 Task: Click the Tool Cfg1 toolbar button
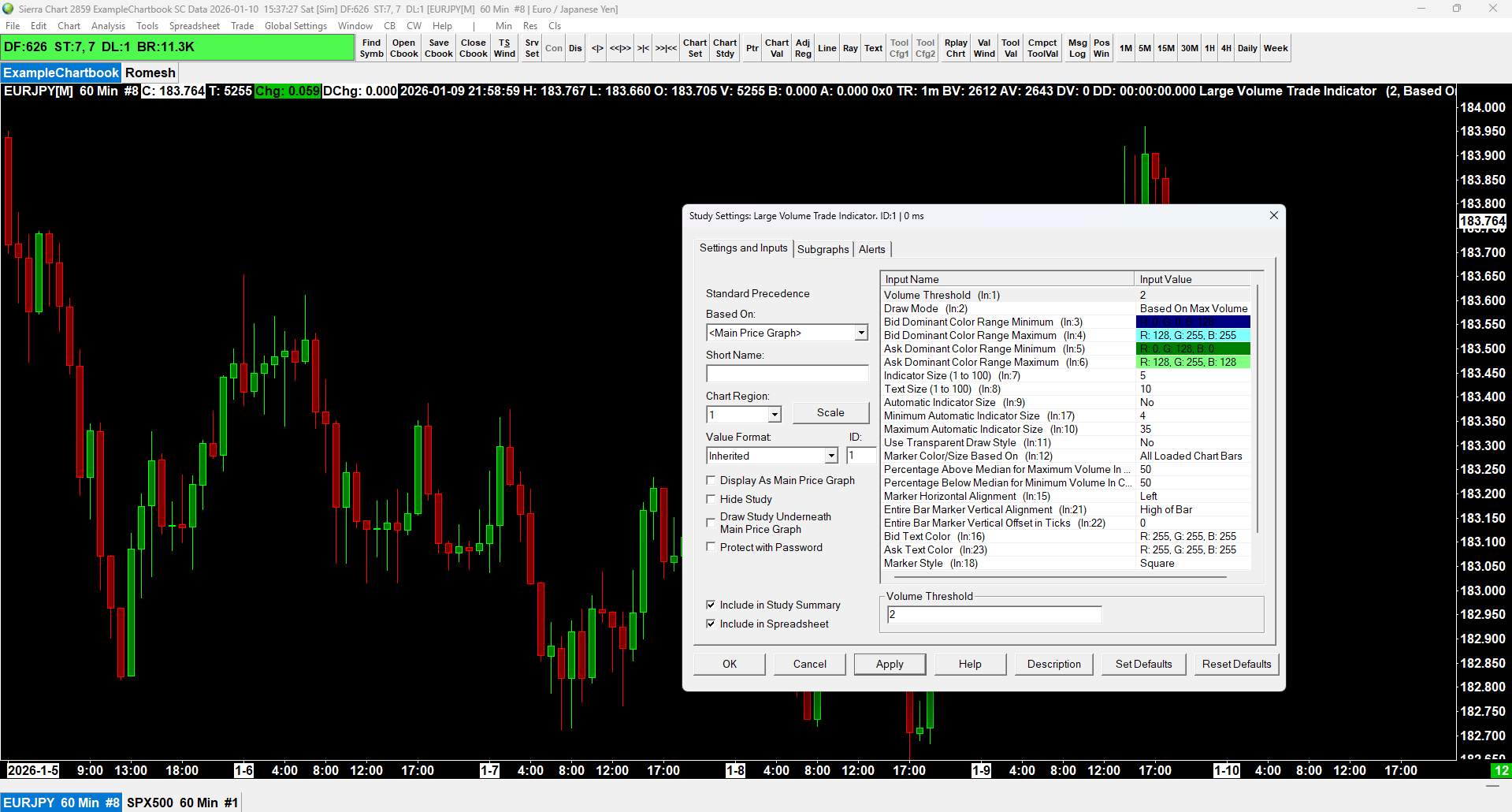(x=899, y=48)
